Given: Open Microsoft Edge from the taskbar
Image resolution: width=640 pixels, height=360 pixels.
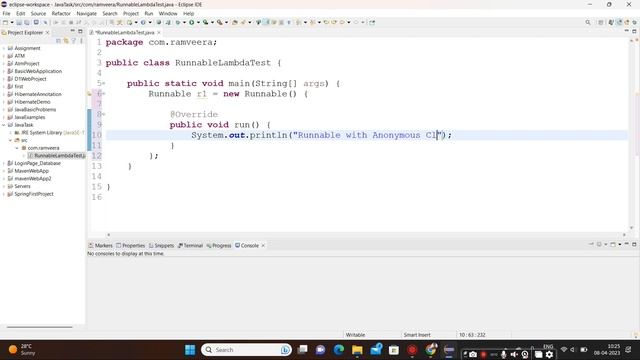Looking at the screenshot, I should coord(339,350).
